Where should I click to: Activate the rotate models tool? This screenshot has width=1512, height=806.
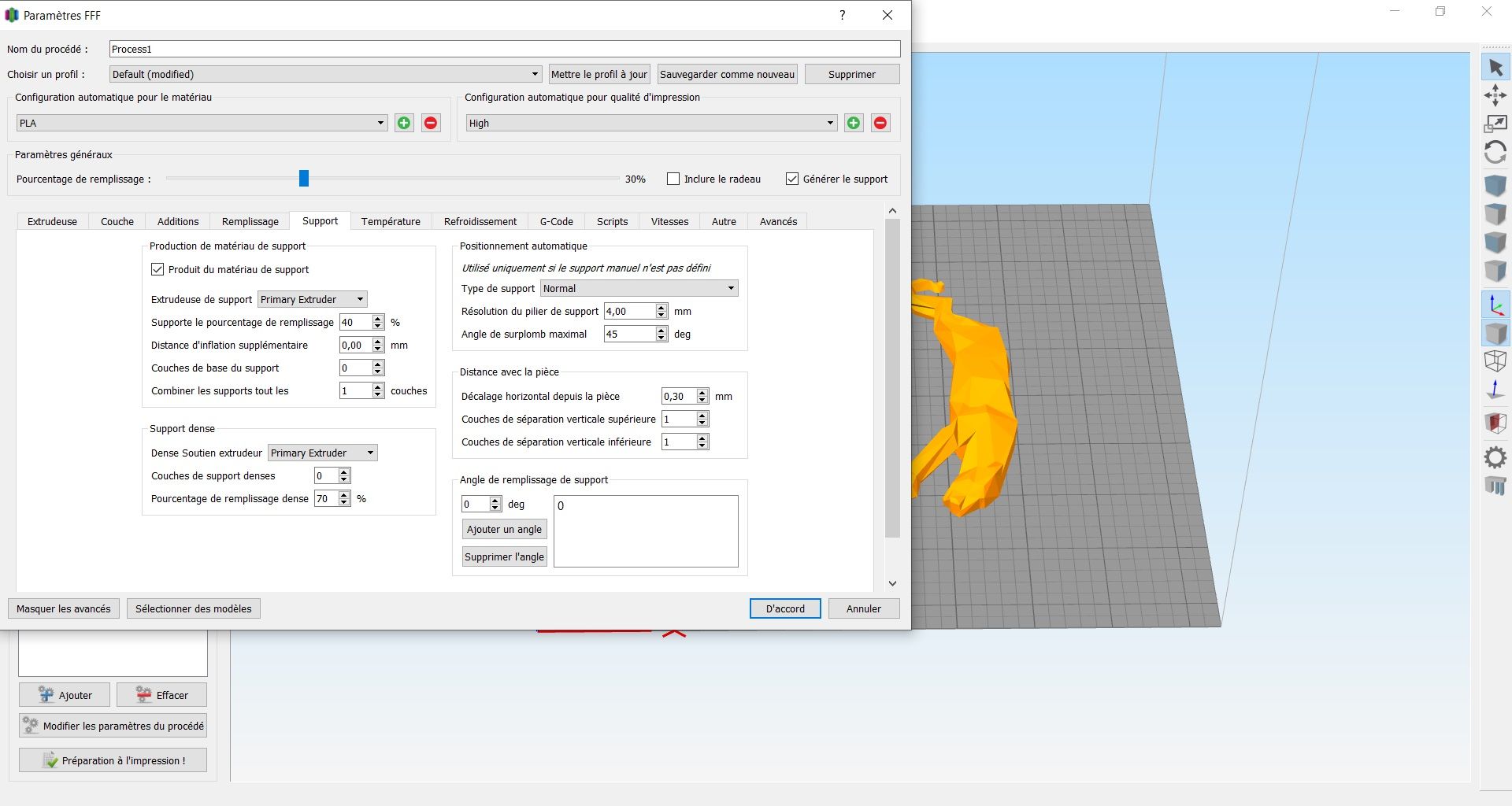tap(1495, 151)
